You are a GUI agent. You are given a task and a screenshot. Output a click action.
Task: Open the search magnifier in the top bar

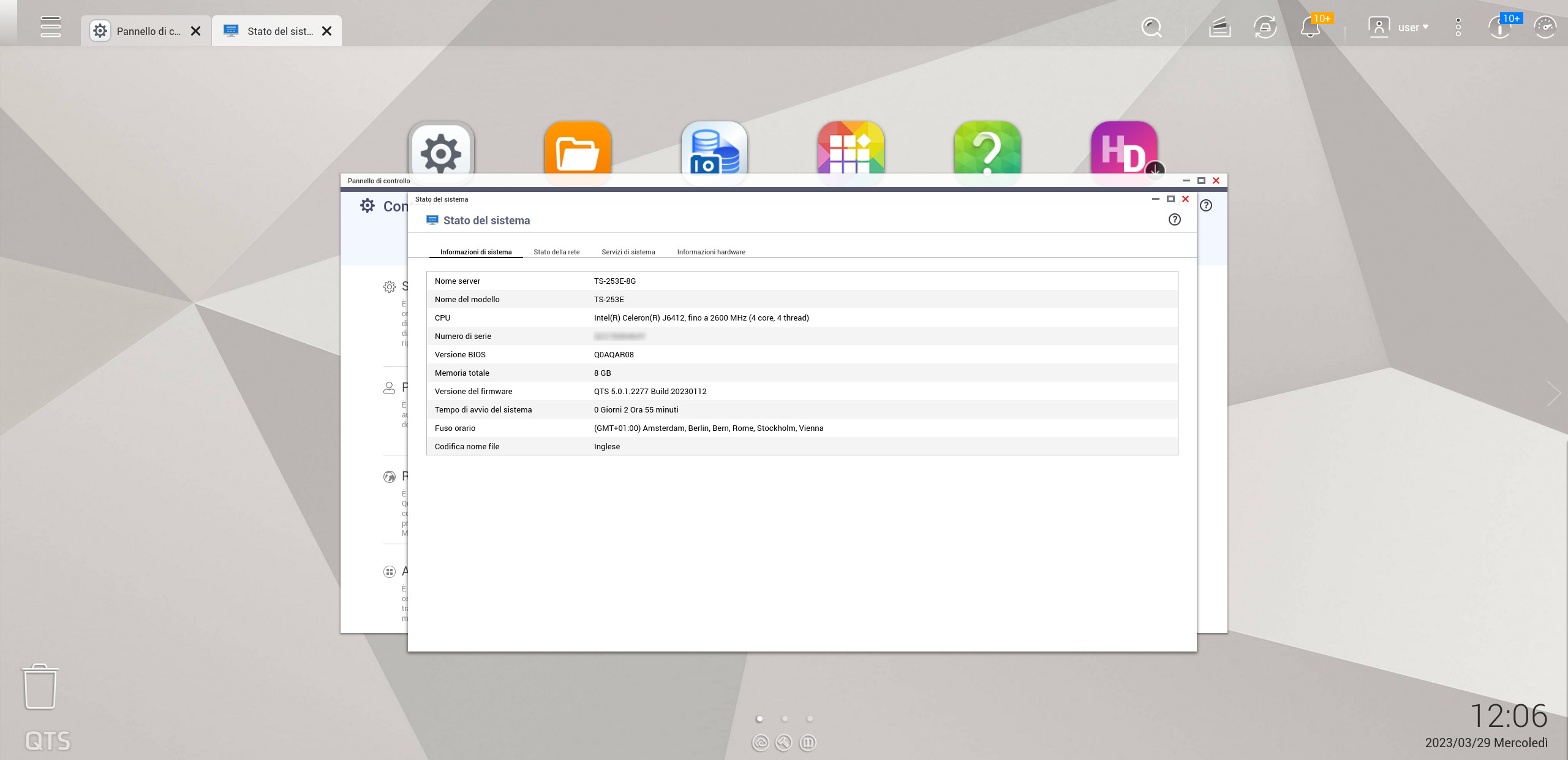(x=1151, y=28)
